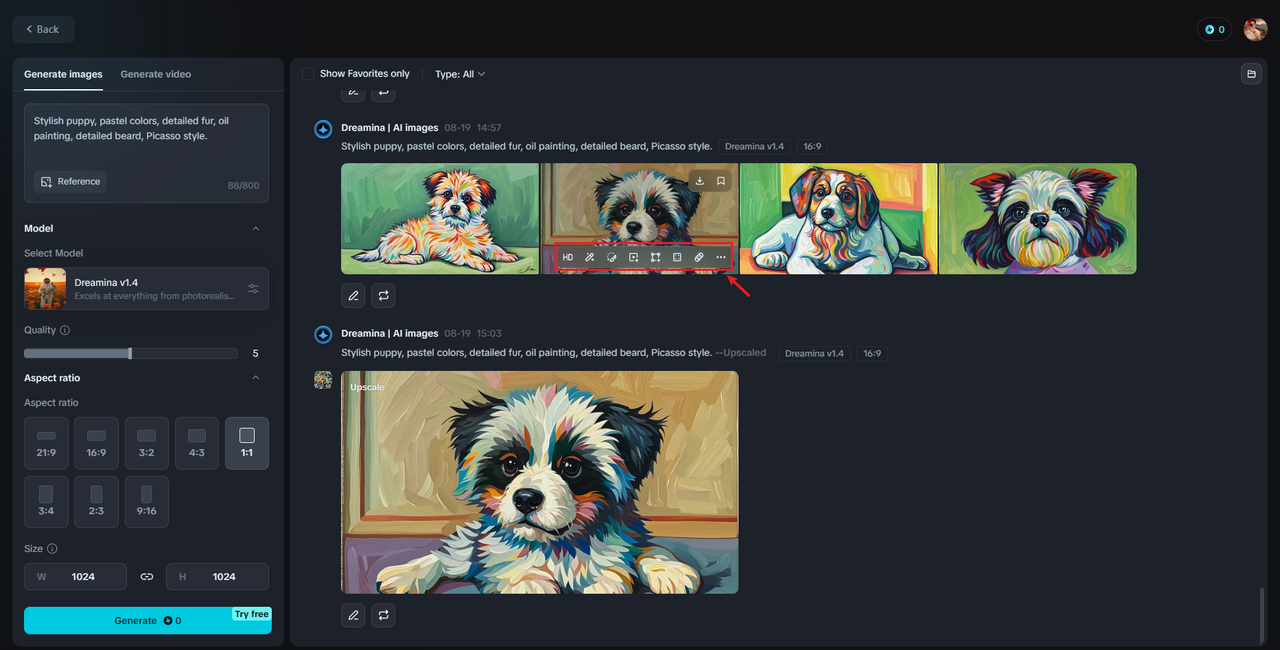Click the Reference button in the prompt box
Image resolution: width=1280 pixels, height=650 pixels.
tap(70, 181)
